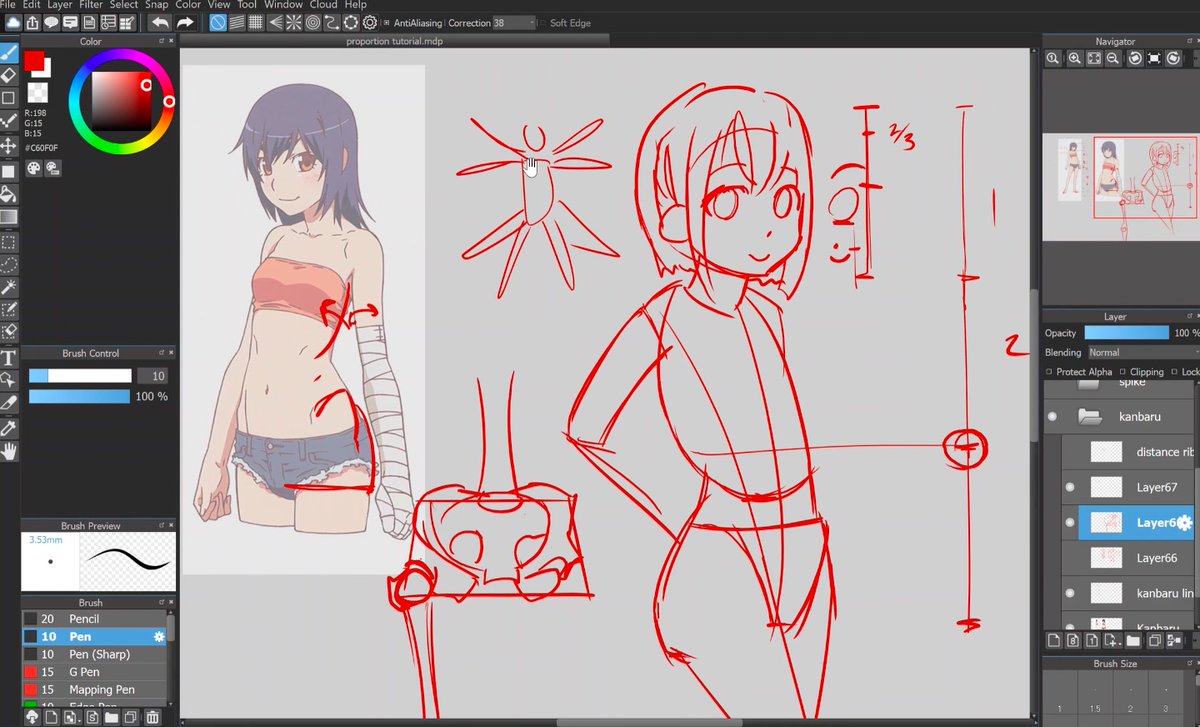Select the Move tool
The image size is (1200, 727).
click(8, 146)
